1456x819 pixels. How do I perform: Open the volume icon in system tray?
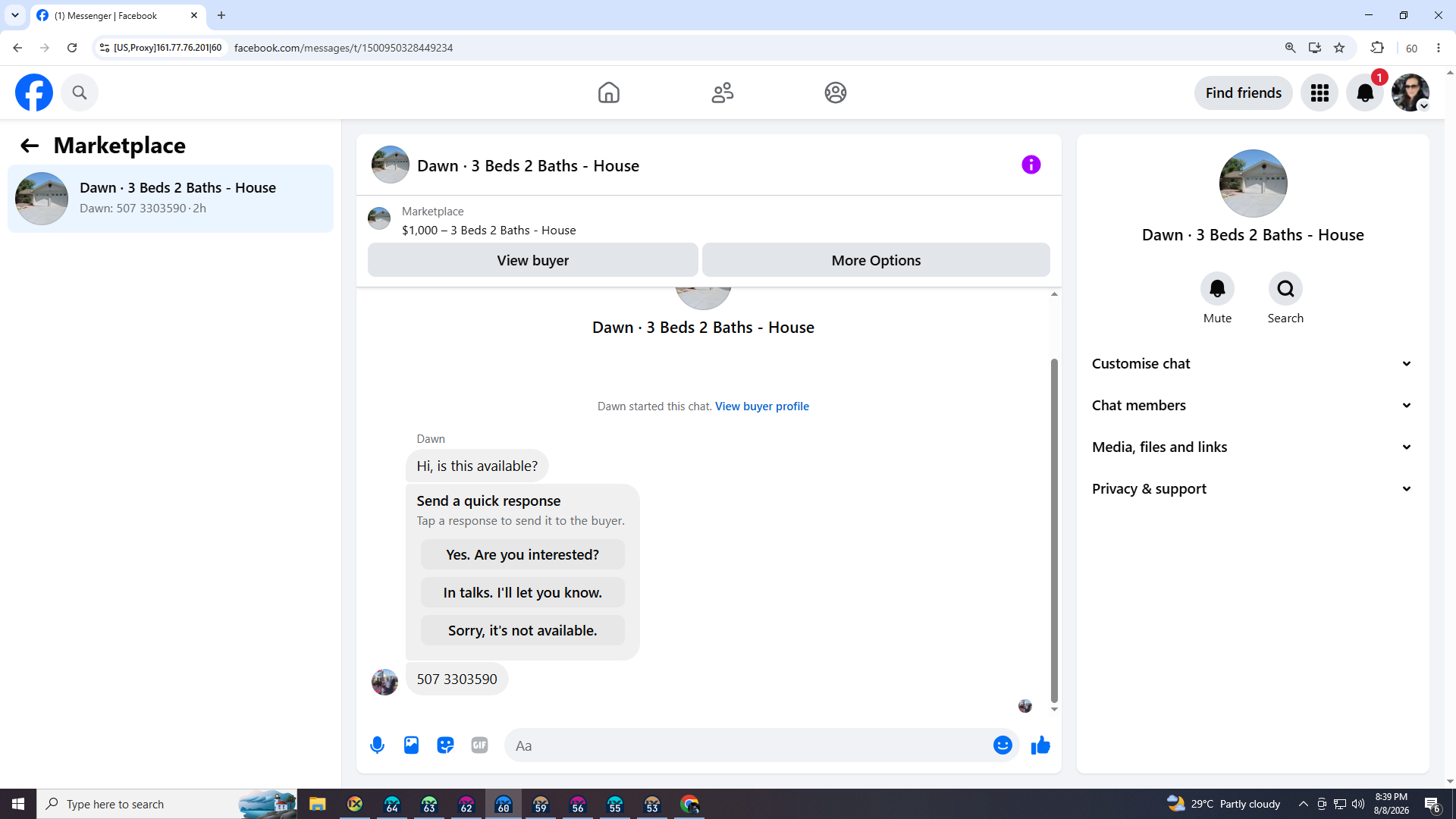[x=1358, y=804]
